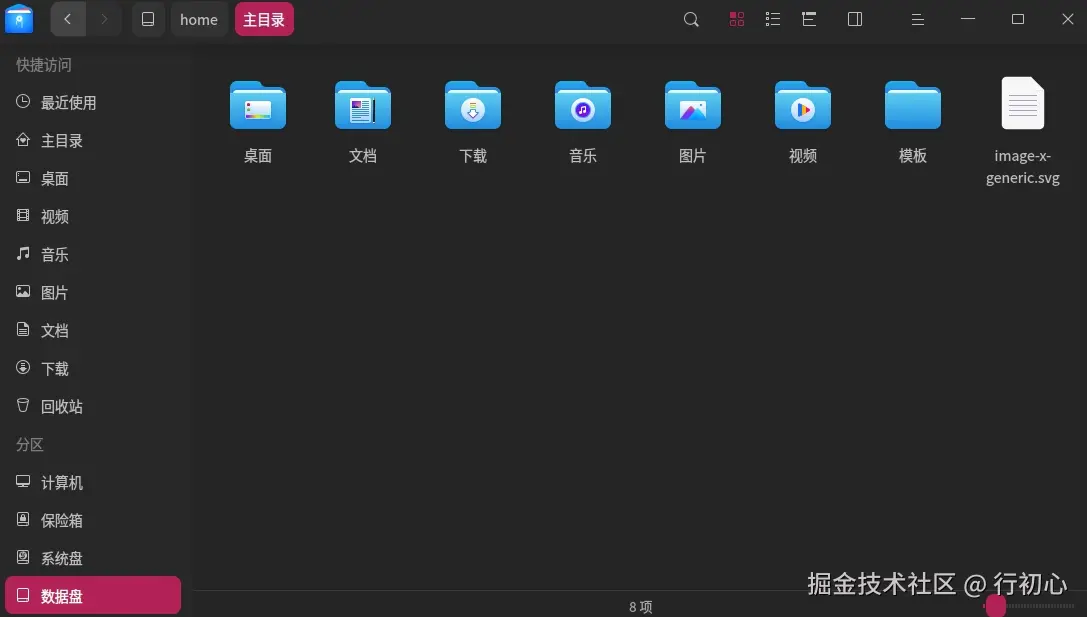
Task: Open the 下载 folder
Action: point(472,106)
